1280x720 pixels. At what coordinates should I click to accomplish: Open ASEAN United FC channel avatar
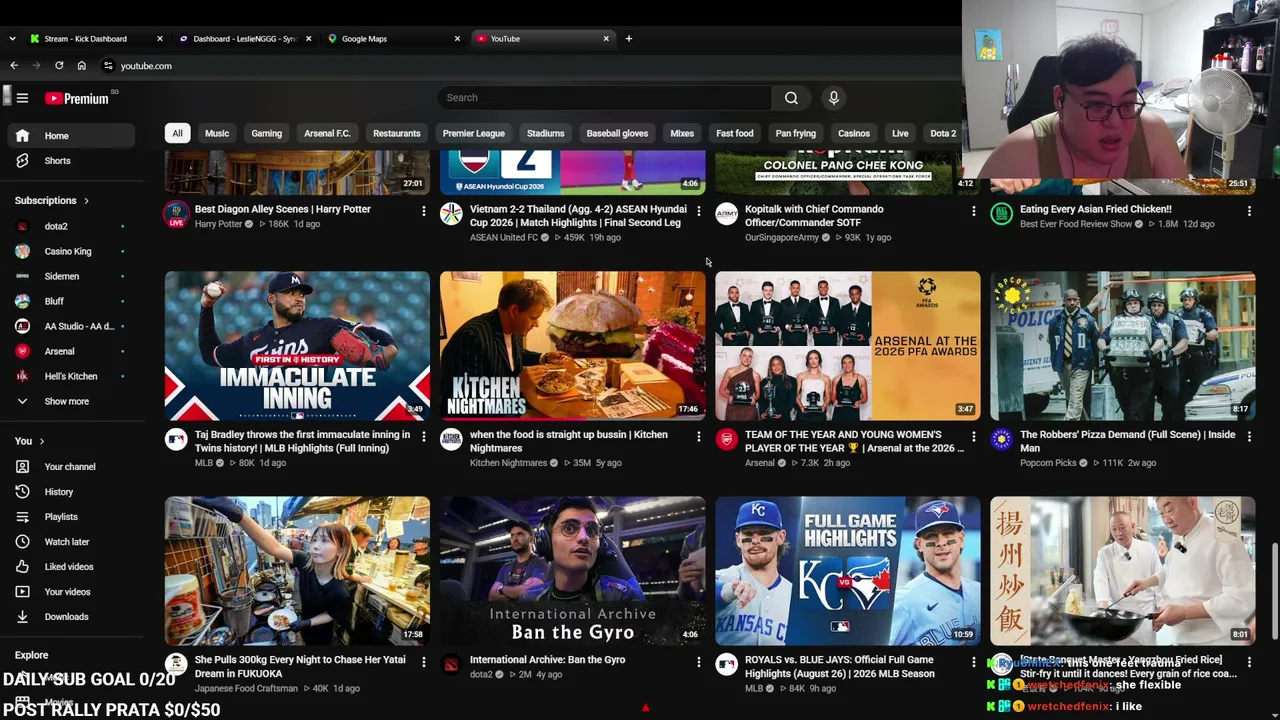click(451, 214)
